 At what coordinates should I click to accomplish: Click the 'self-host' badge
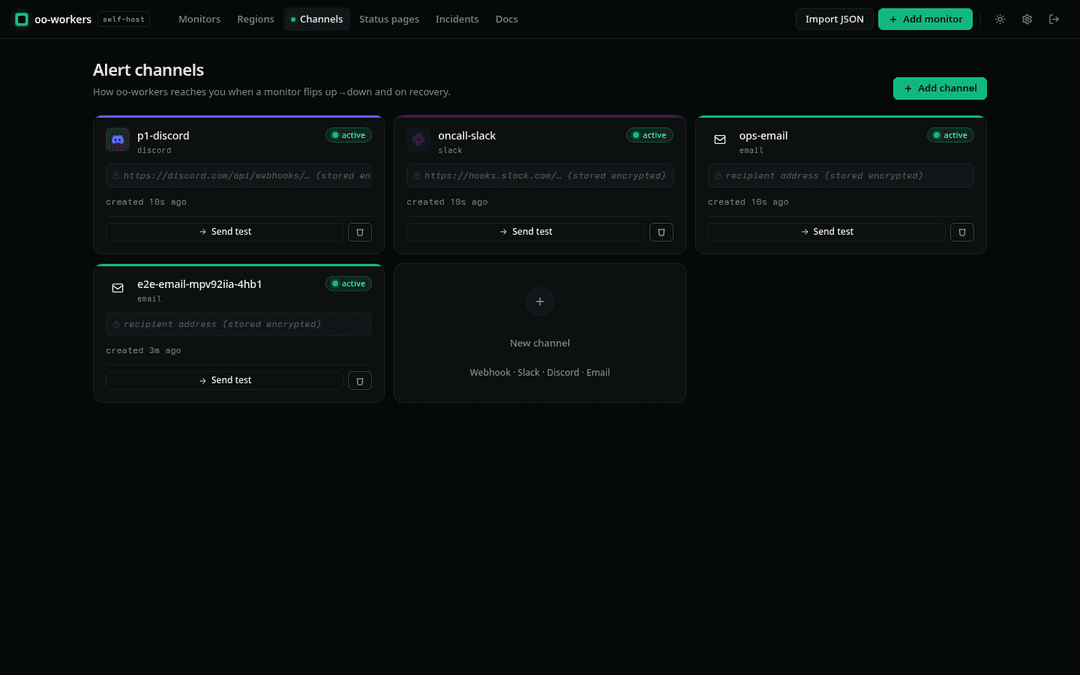(123, 19)
